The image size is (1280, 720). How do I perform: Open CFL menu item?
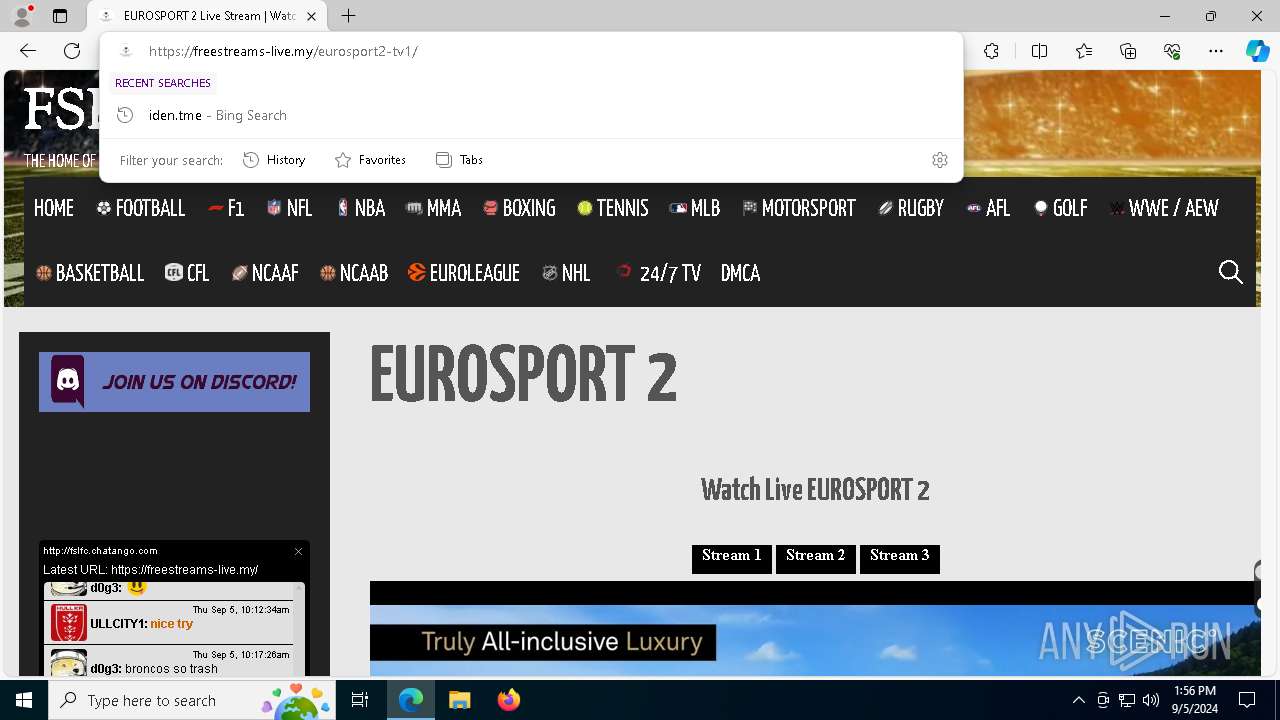click(x=187, y=273)
